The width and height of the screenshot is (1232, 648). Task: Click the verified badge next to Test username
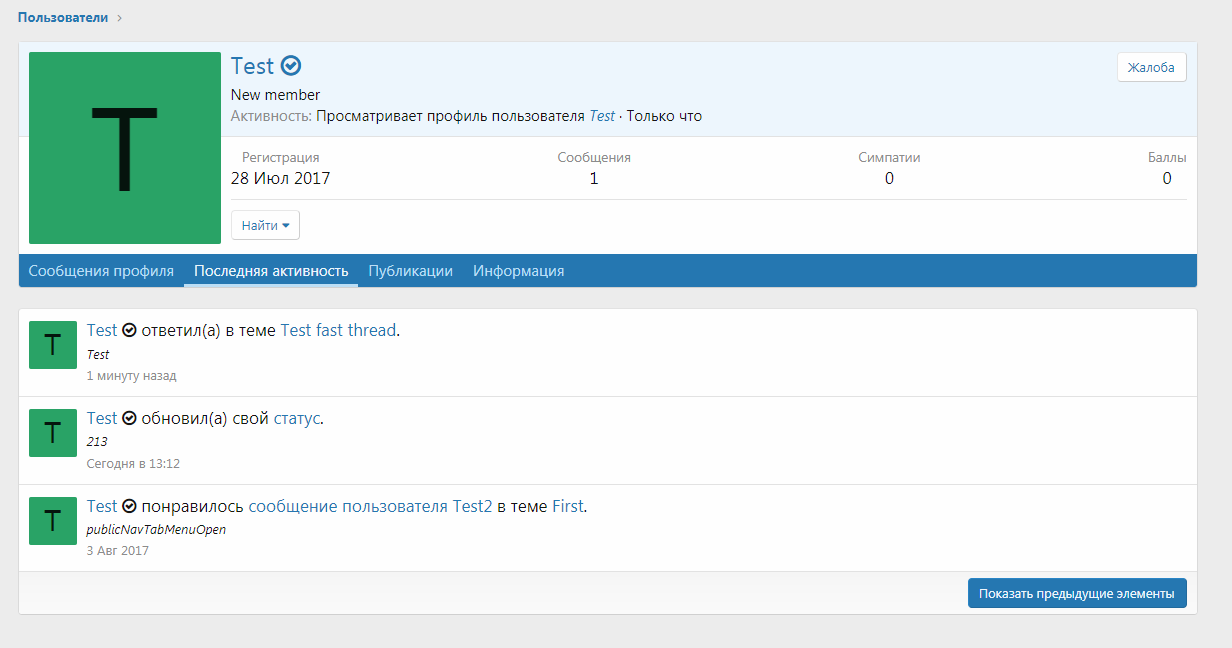290,65
